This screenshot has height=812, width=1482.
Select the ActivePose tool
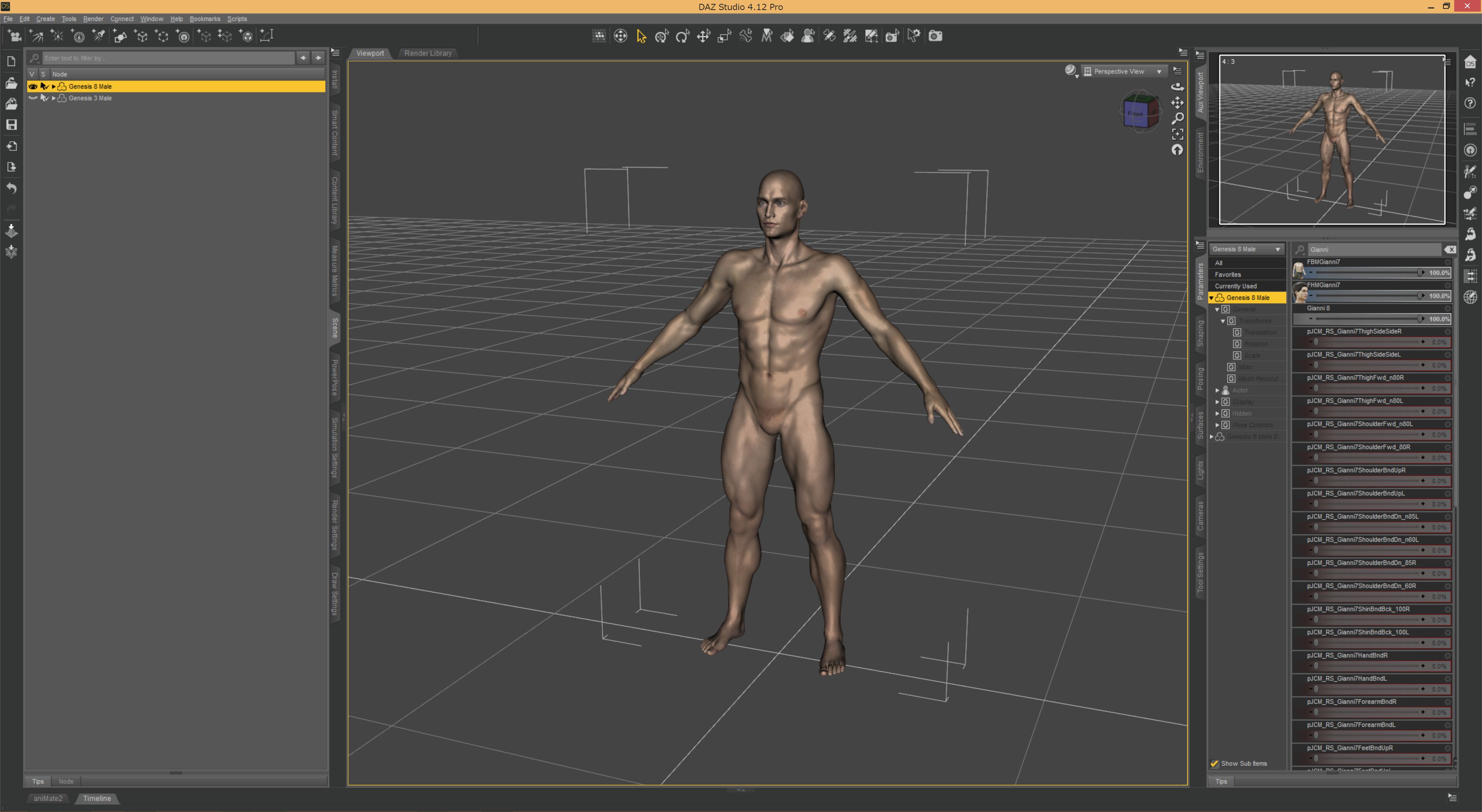pos(746,36)
